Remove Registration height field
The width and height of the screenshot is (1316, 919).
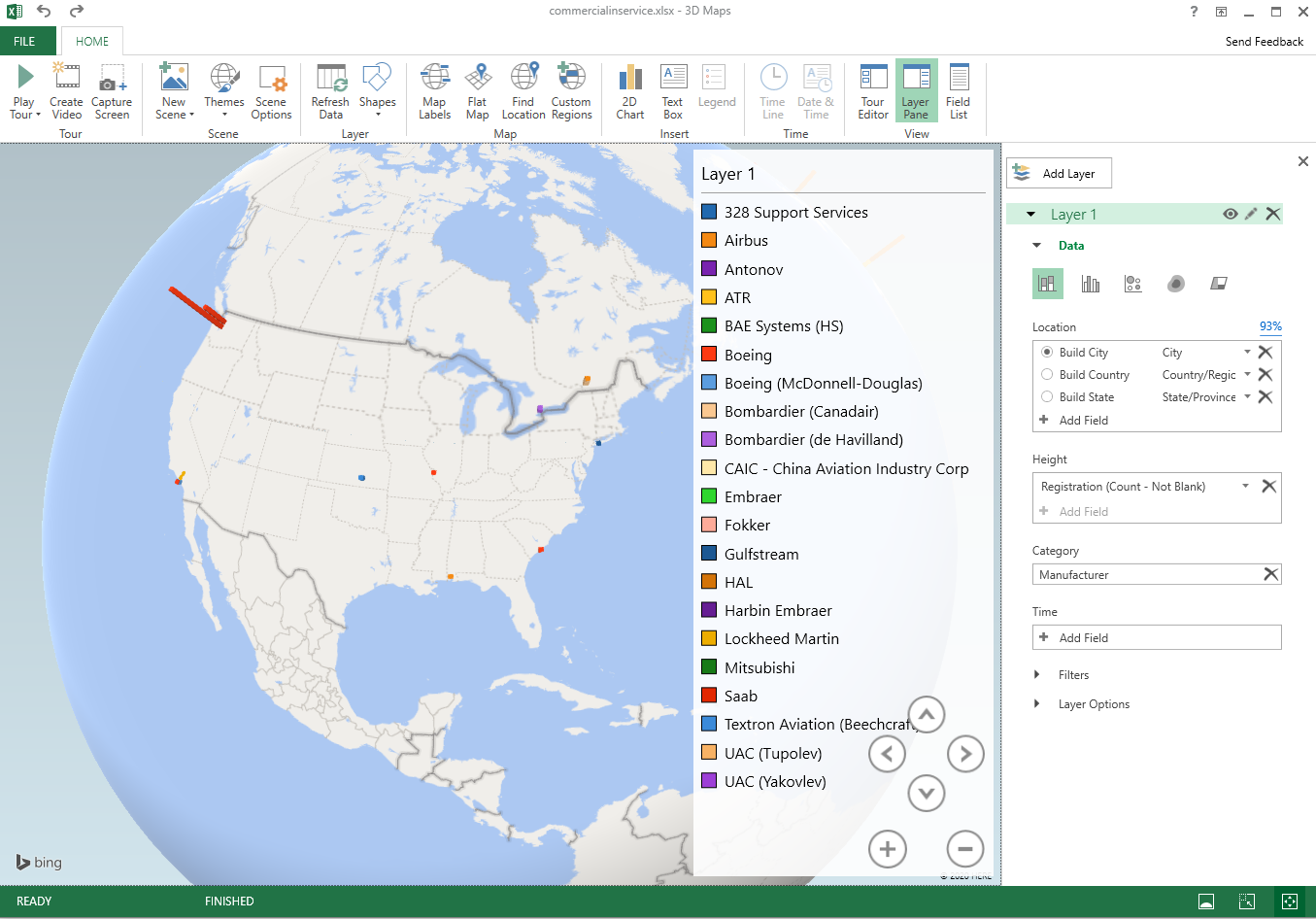1268,486
